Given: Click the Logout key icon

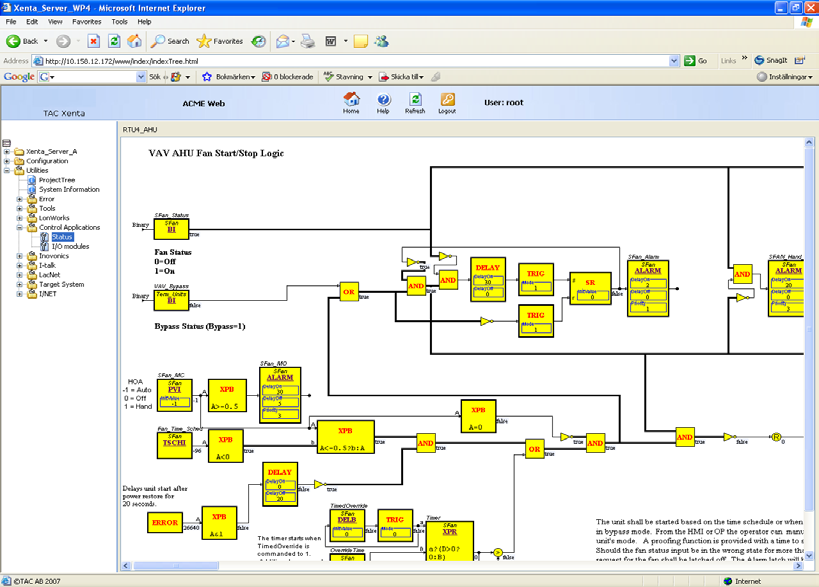Looking at the screenshot, I should coord(447,103).
